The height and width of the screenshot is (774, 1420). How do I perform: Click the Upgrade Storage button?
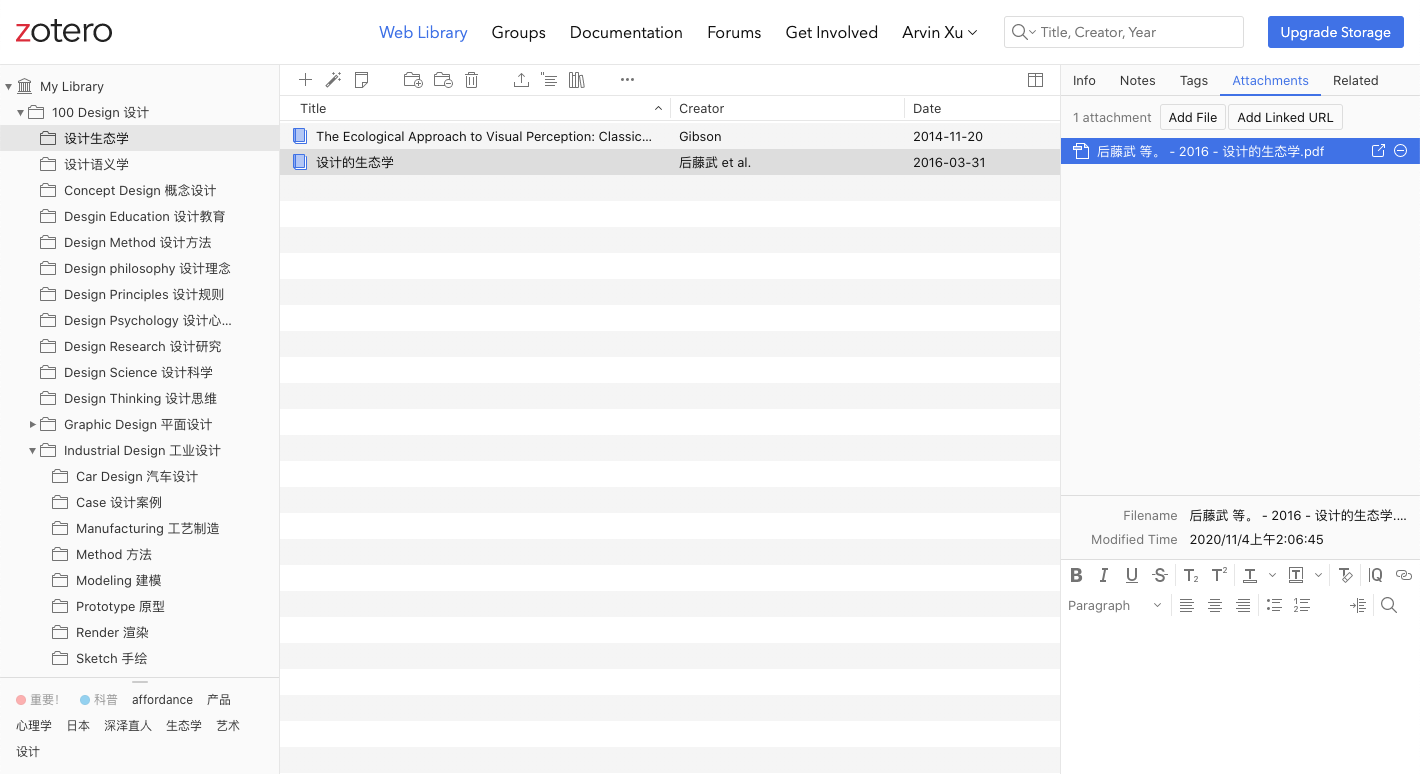(x=1335, y=32)
